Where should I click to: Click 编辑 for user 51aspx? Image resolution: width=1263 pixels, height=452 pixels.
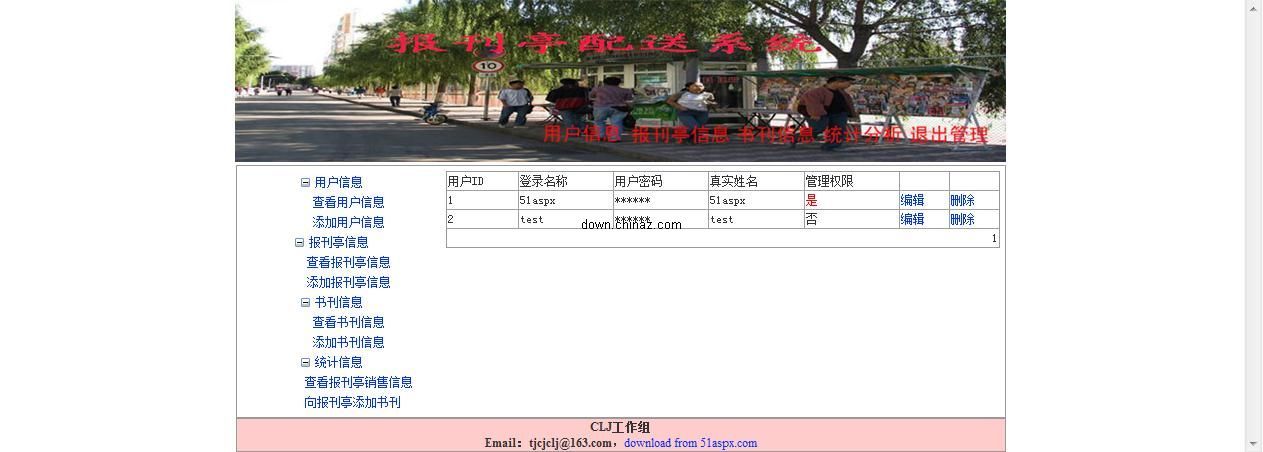click(912, 200)
